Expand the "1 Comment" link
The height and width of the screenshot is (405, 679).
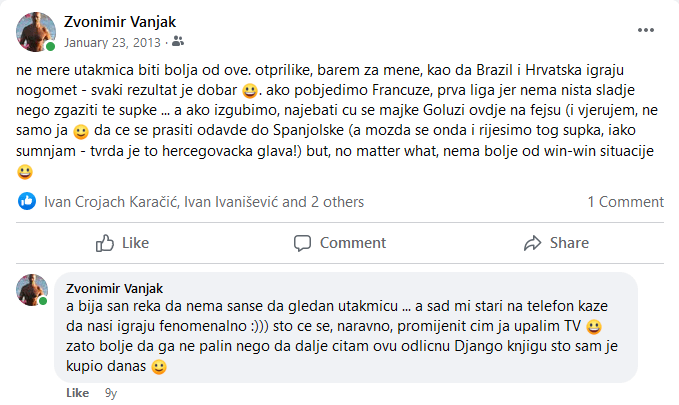pos(625,201)
